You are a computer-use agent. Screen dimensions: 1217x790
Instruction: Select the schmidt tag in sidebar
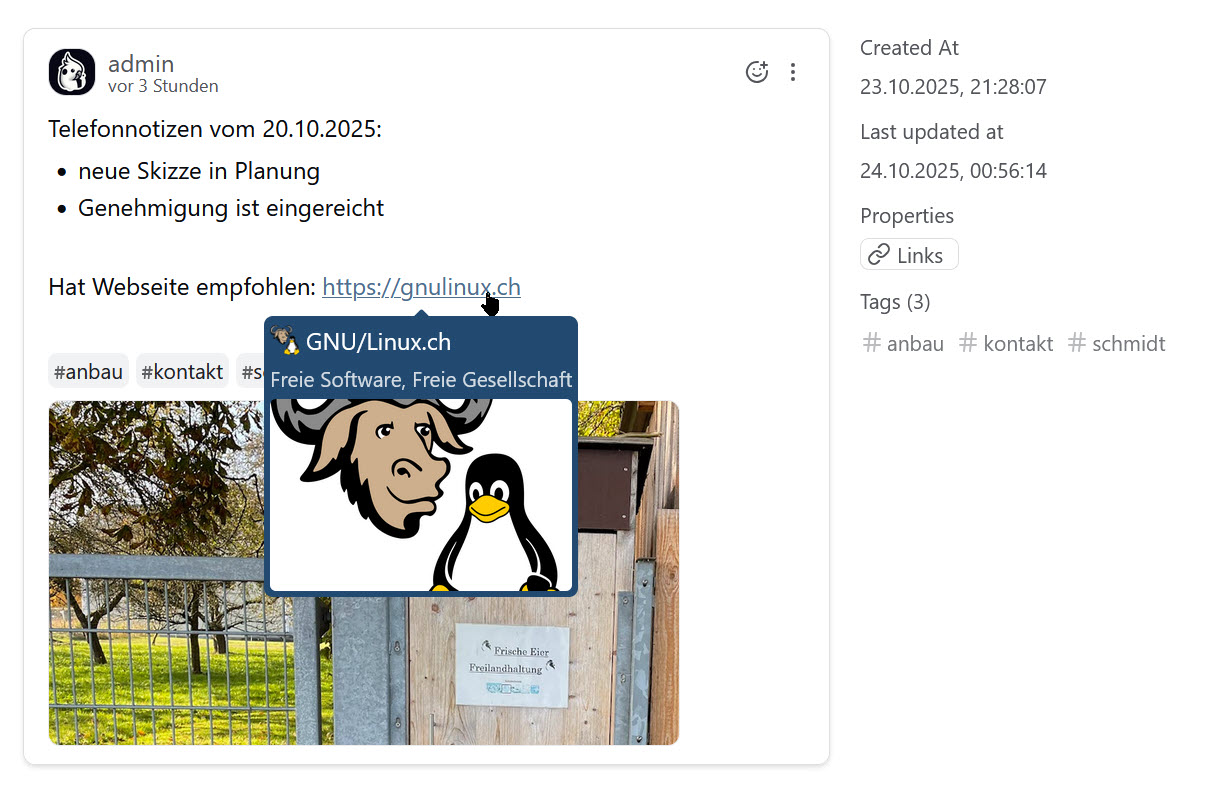[1128, 344]
